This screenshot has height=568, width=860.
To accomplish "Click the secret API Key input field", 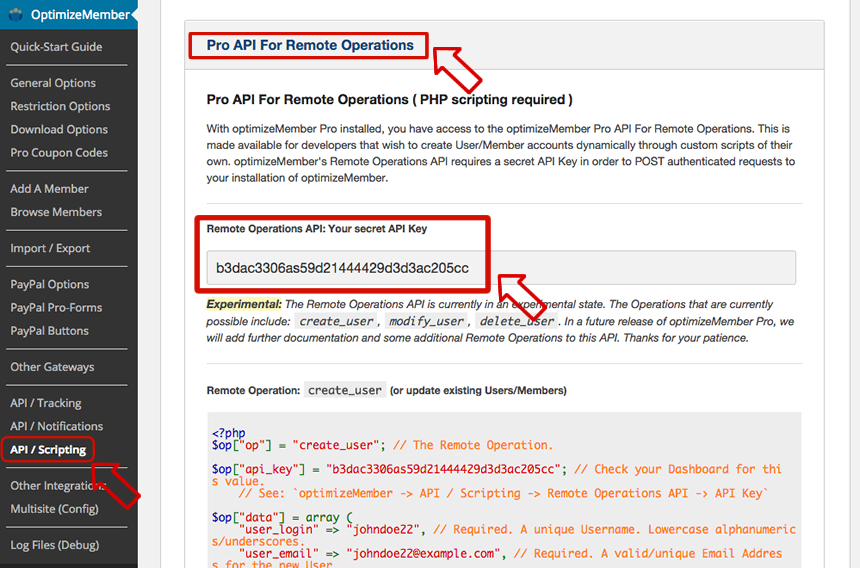I will [501, 268].
